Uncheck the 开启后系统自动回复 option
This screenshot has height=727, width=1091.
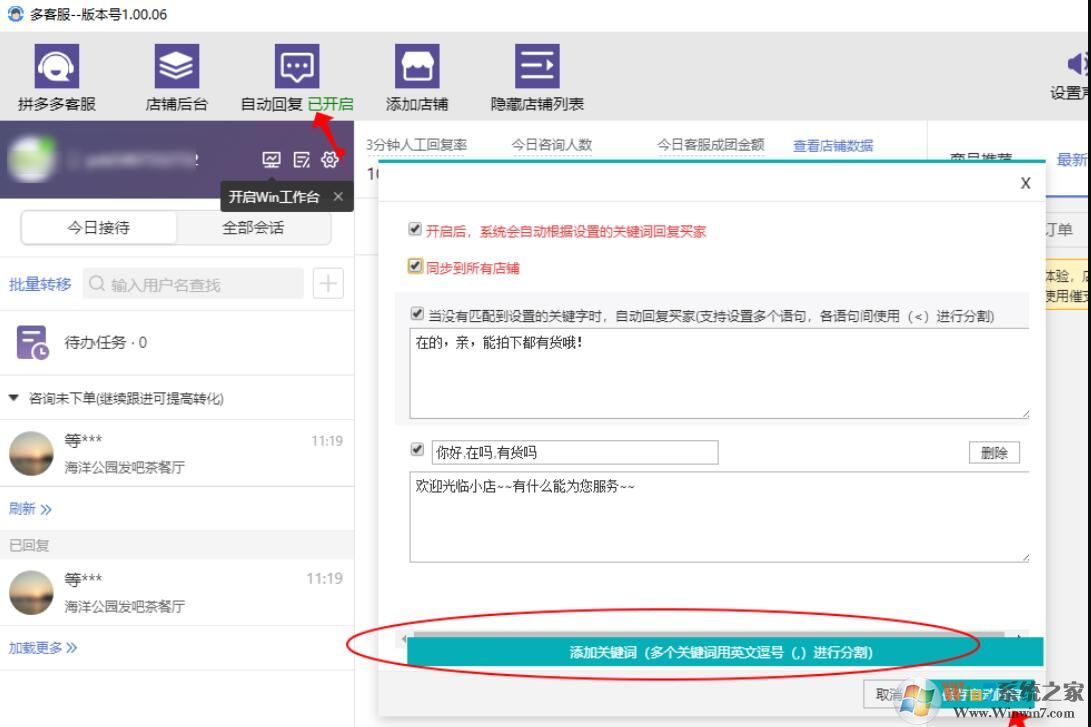click(415, 228)
